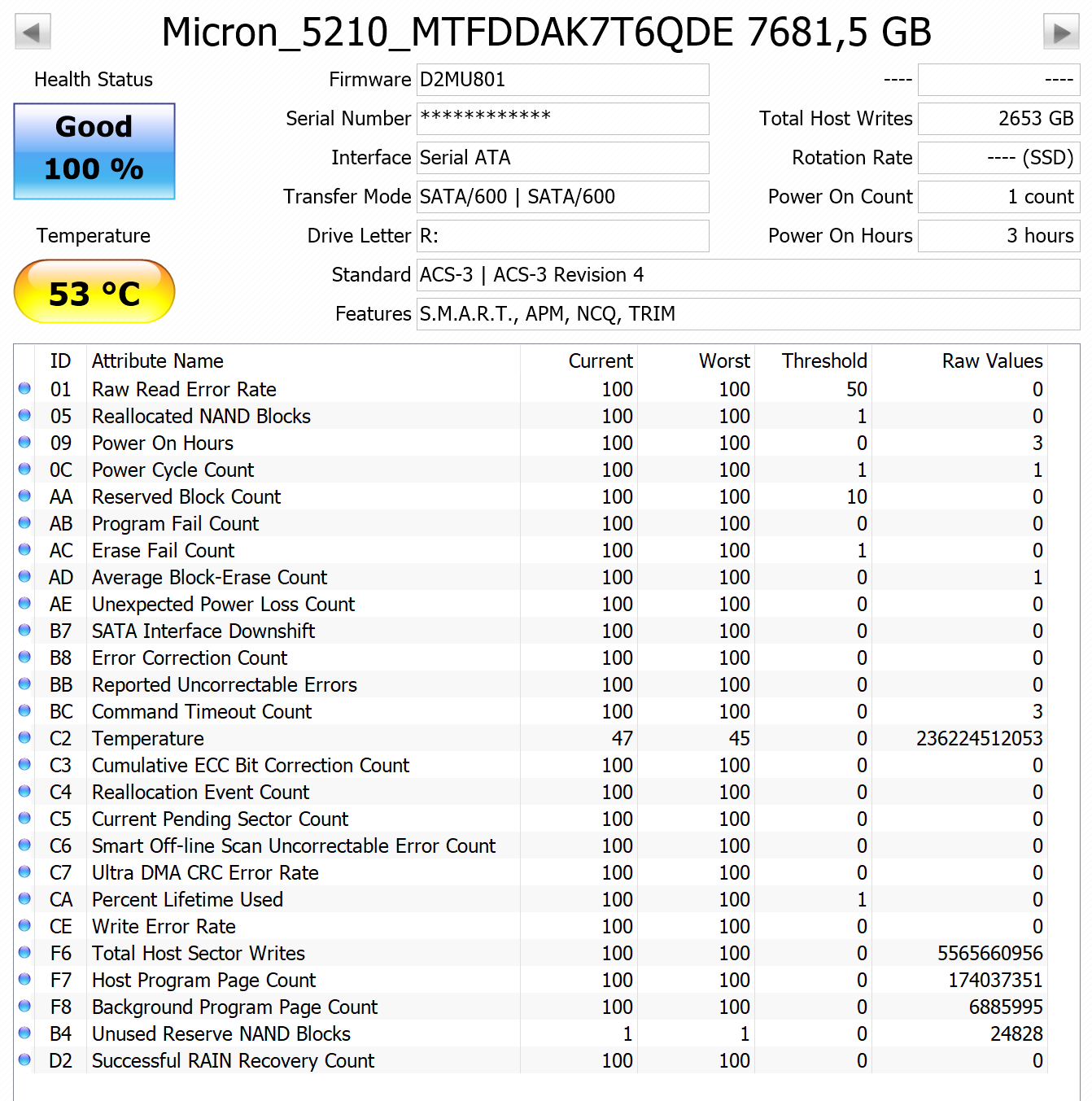This screenshot has width=1092, height=1101.
Task: Select the blue indicator beside Raw Read Error Rate
Action: click(x=24, y=388)
